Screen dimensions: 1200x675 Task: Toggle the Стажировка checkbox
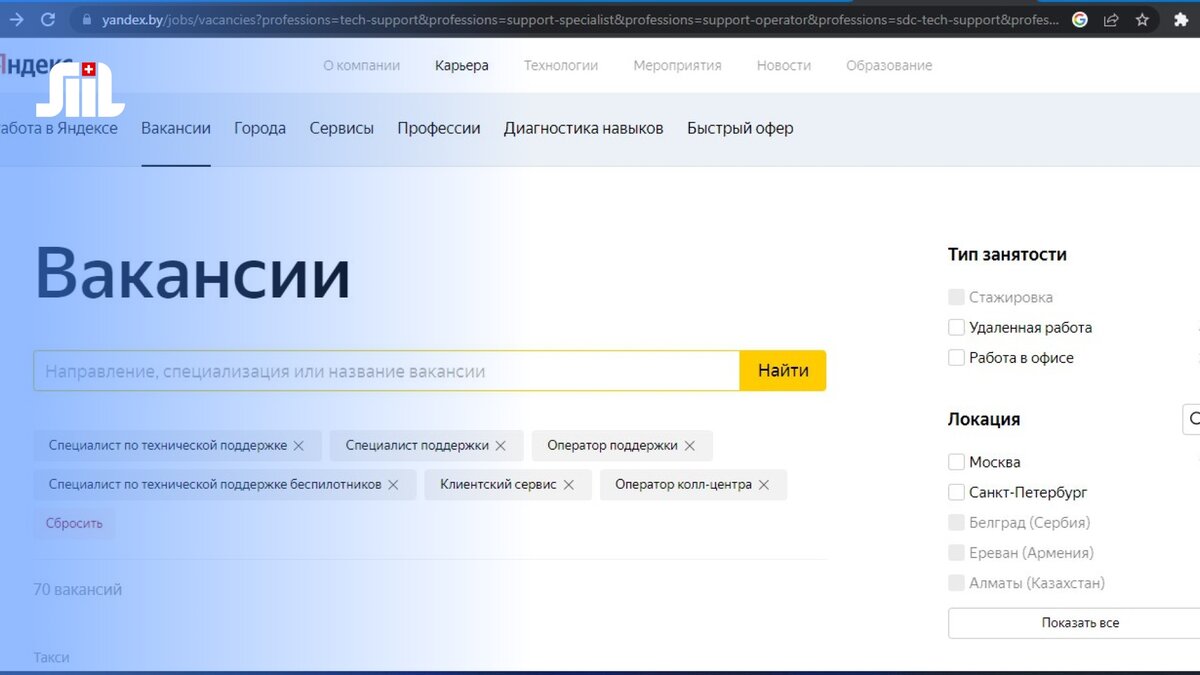point(956,297)
